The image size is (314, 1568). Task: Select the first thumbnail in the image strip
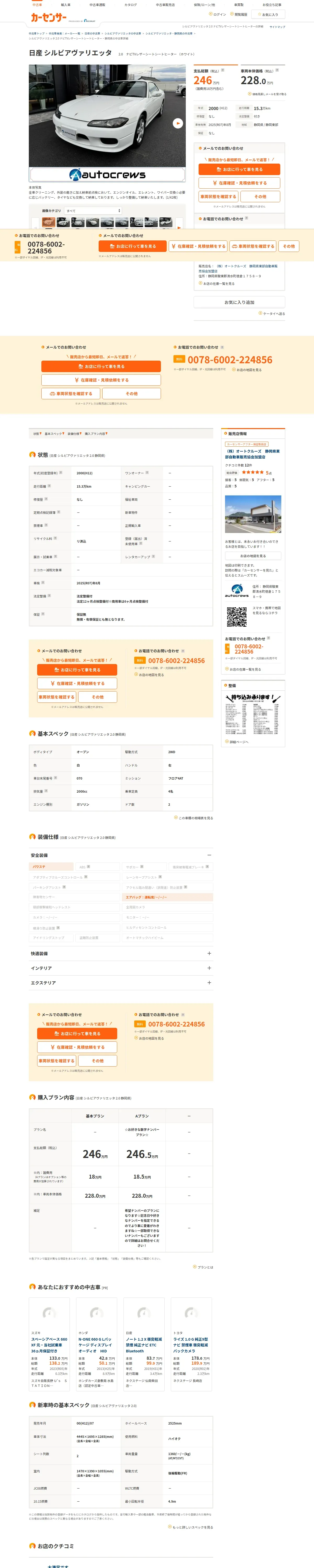click(x=48, y=223)
